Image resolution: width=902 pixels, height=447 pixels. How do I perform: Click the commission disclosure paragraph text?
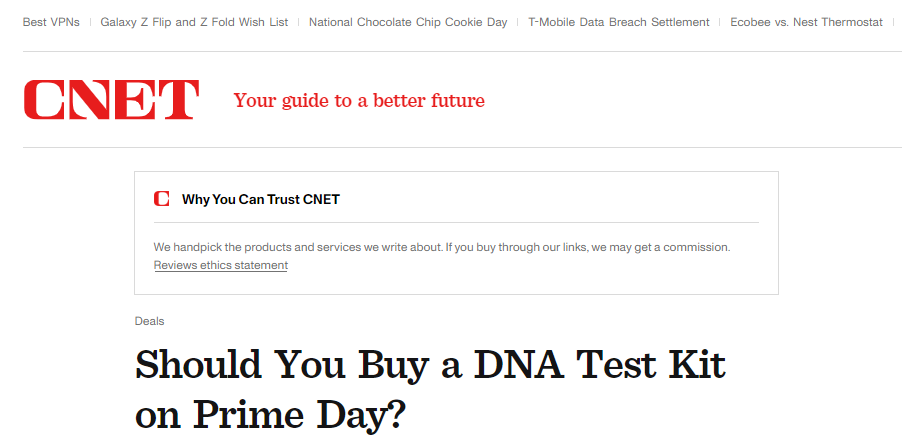(441, 246)
